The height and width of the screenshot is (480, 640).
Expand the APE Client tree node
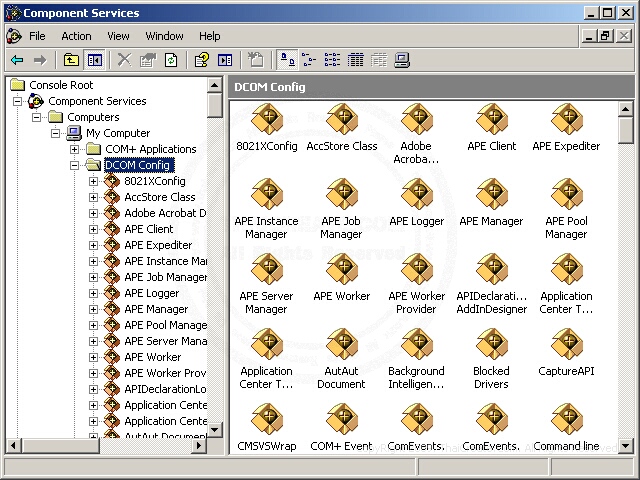93,229
